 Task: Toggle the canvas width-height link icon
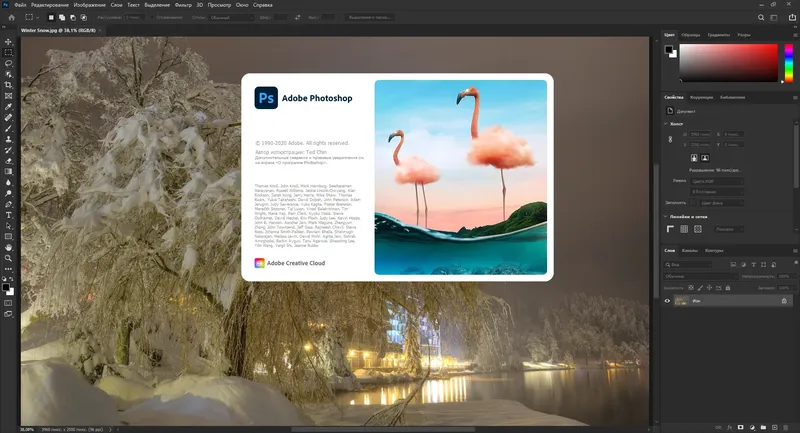672,139
